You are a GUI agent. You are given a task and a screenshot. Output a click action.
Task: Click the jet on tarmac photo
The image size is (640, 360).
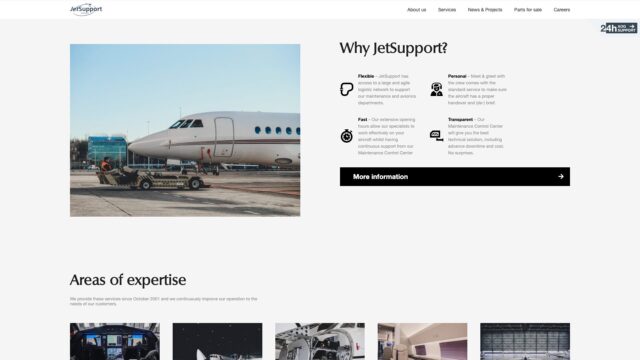point(185,130)
